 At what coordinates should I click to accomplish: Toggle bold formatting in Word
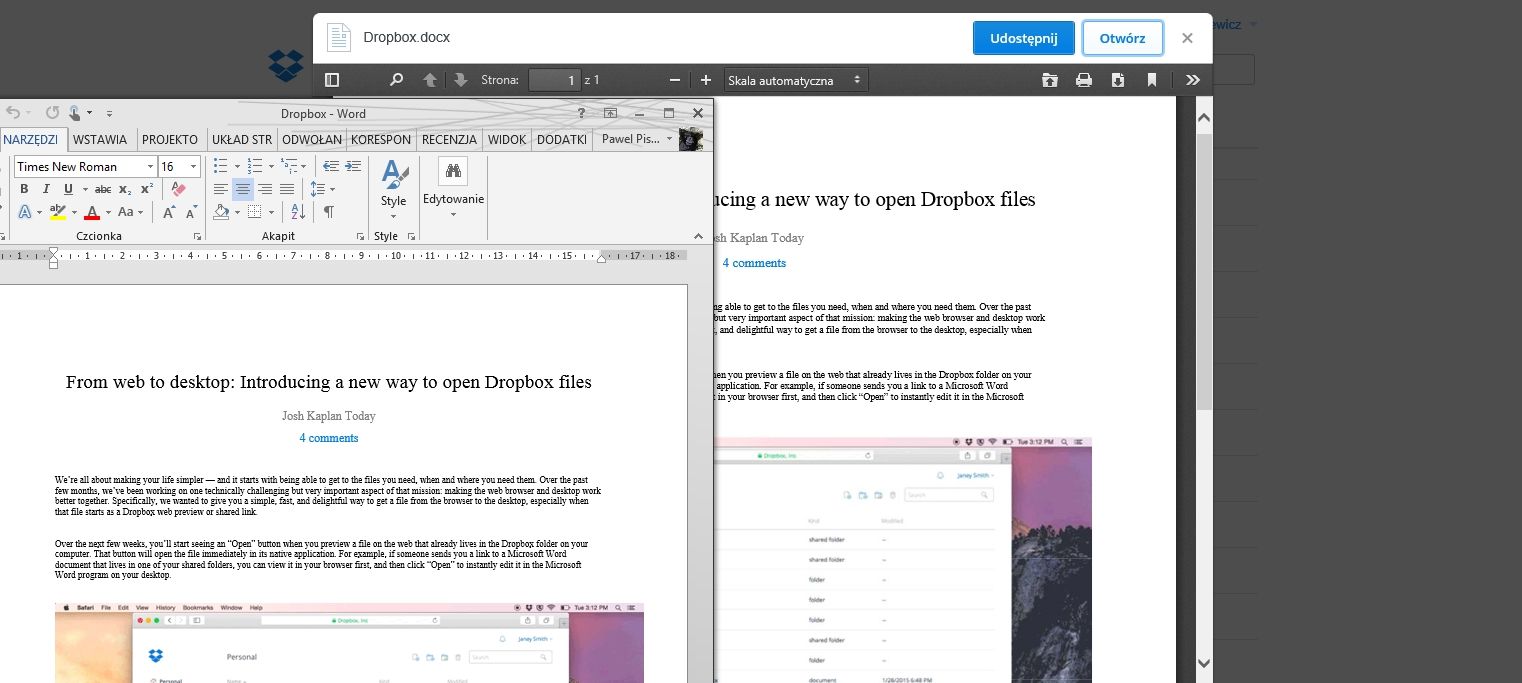(24, 189)
